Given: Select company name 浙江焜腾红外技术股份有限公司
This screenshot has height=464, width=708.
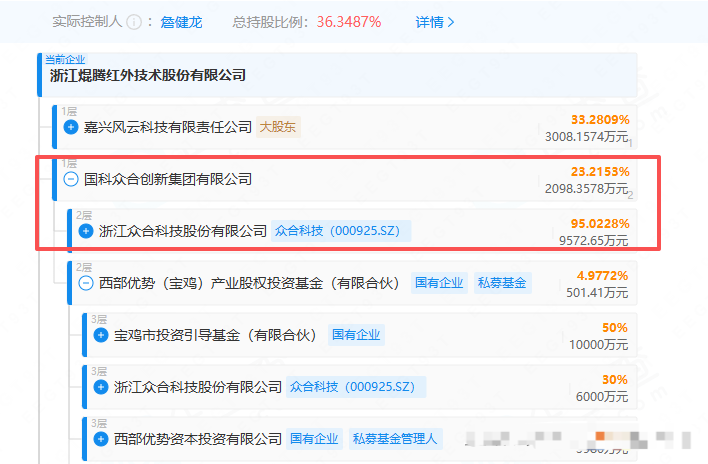Looking at the screenshot, I should coord(148,75).
